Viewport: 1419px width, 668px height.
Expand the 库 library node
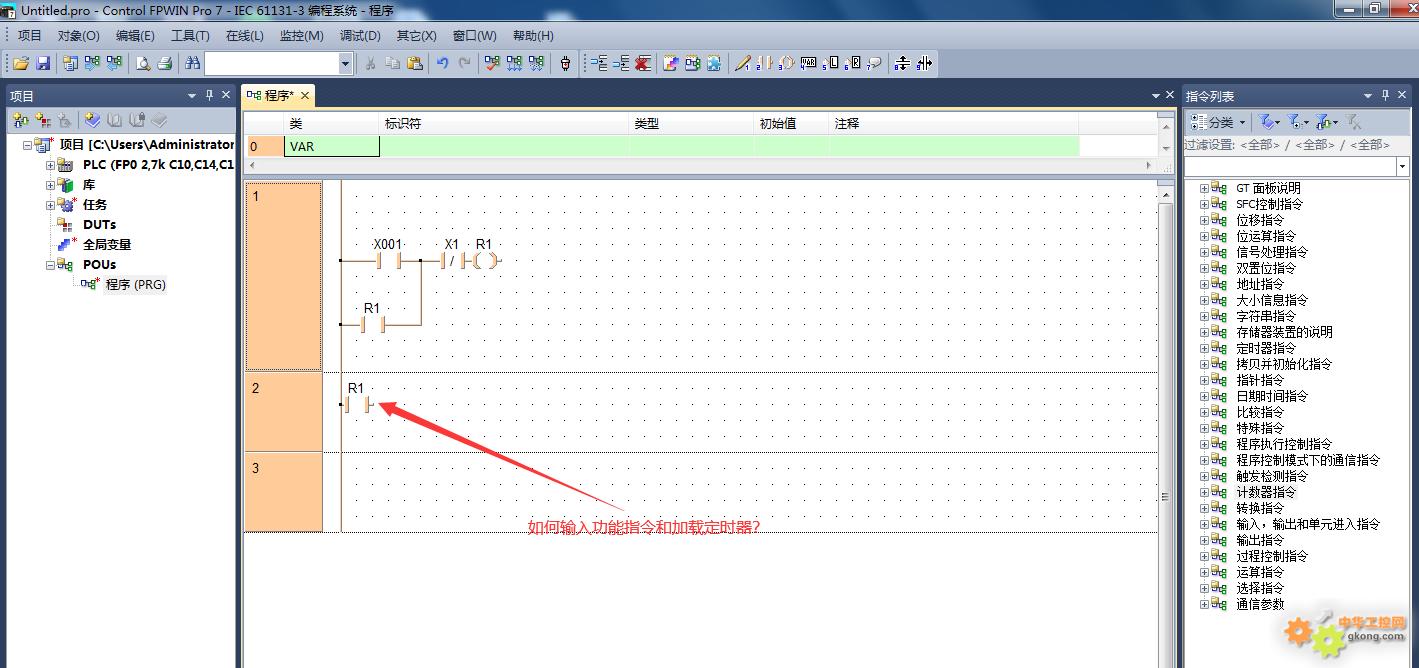50,185
